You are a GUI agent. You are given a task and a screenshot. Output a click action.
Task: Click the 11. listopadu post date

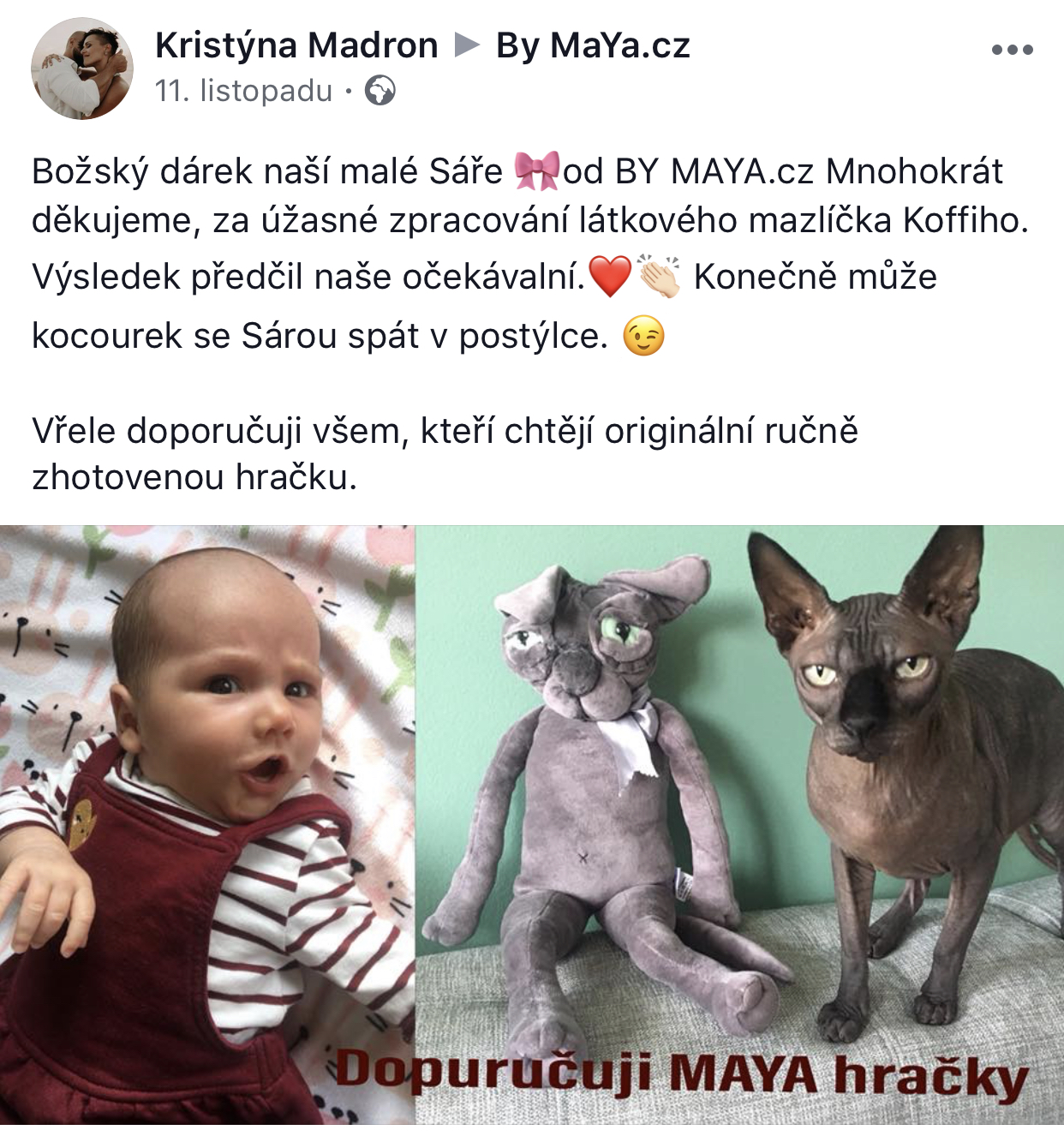(x=244, y=90)
